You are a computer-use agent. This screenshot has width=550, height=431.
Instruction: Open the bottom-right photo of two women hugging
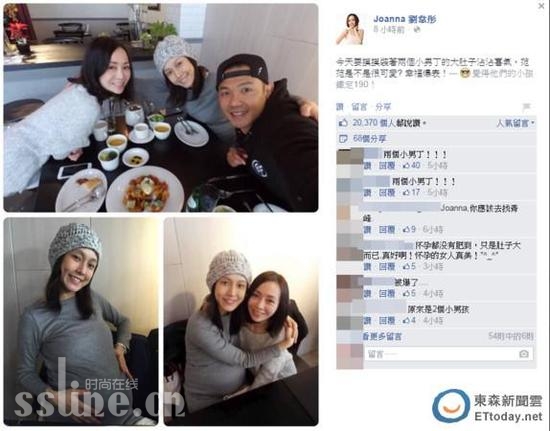click(241, 322)
